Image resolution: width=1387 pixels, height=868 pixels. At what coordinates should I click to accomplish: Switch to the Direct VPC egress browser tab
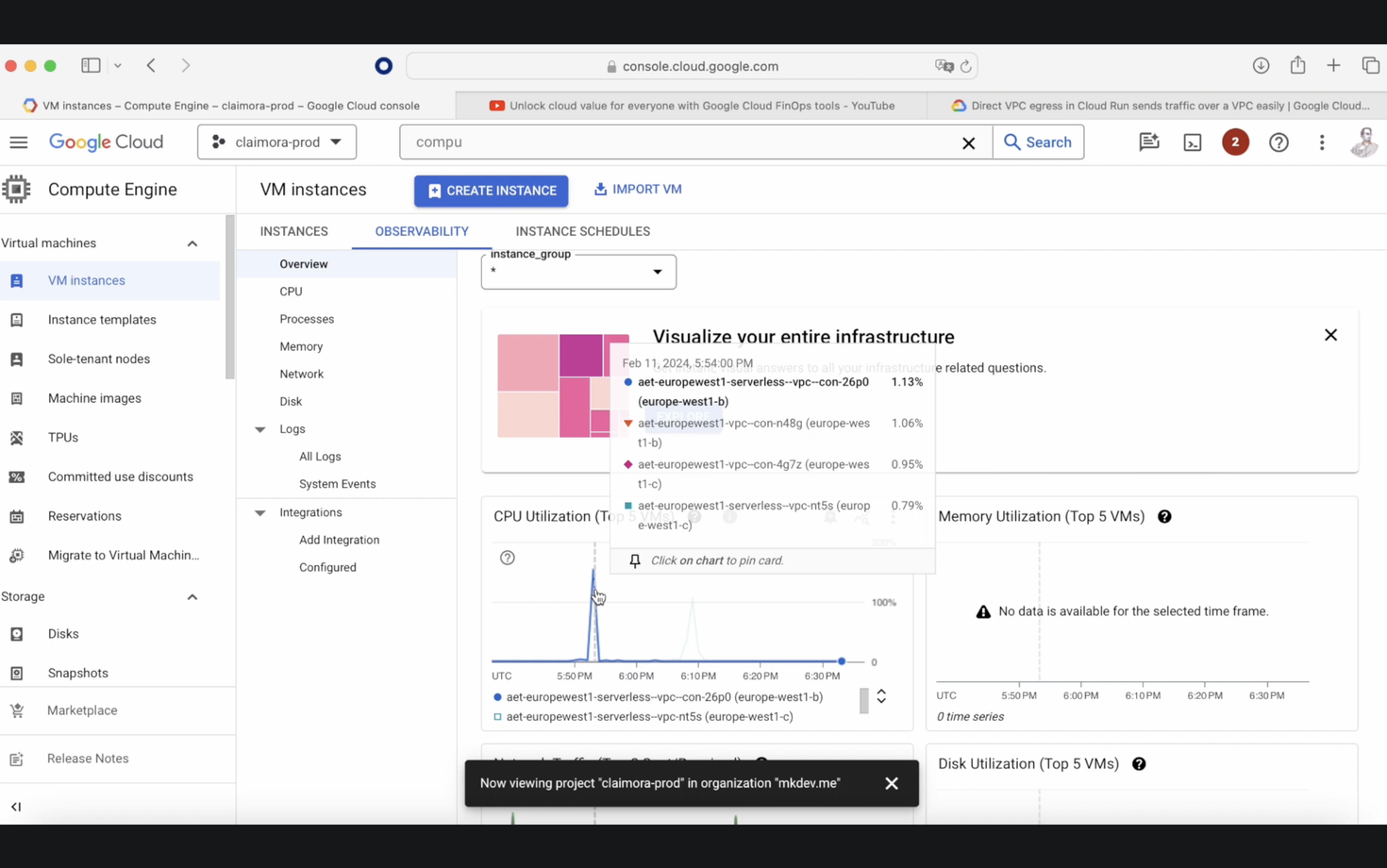pos(1159,106)
